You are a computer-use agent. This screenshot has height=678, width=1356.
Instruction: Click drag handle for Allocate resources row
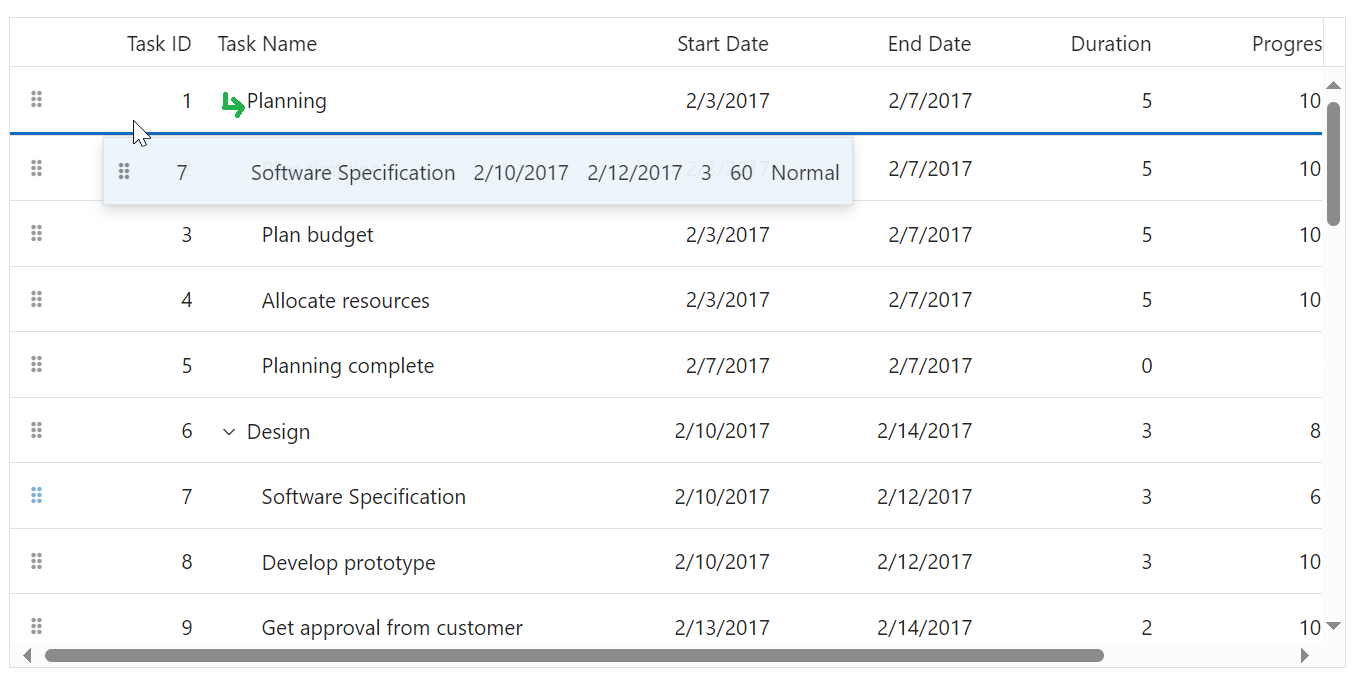point(37,299)
